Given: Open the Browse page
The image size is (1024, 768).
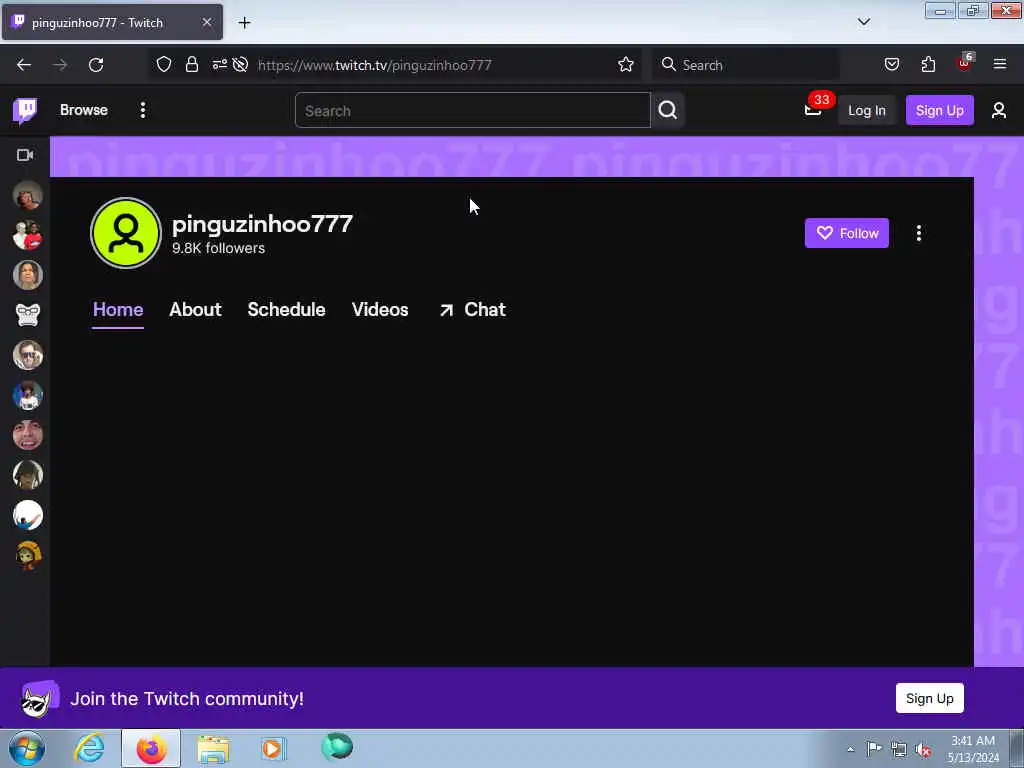Looking at the screenshot, I should pyautogui.click(x=84, y=110).
